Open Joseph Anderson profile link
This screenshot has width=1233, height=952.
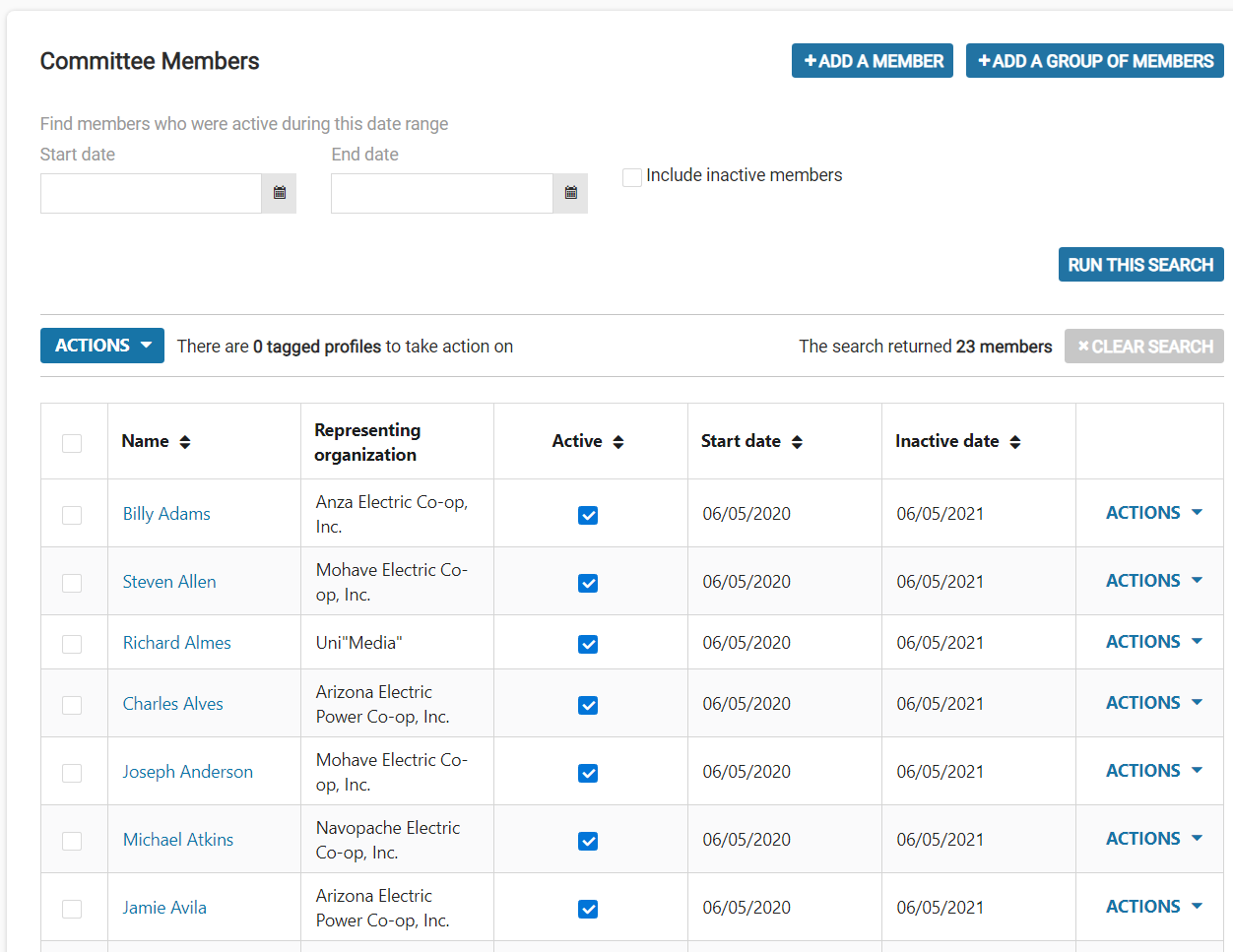(188, 772)
